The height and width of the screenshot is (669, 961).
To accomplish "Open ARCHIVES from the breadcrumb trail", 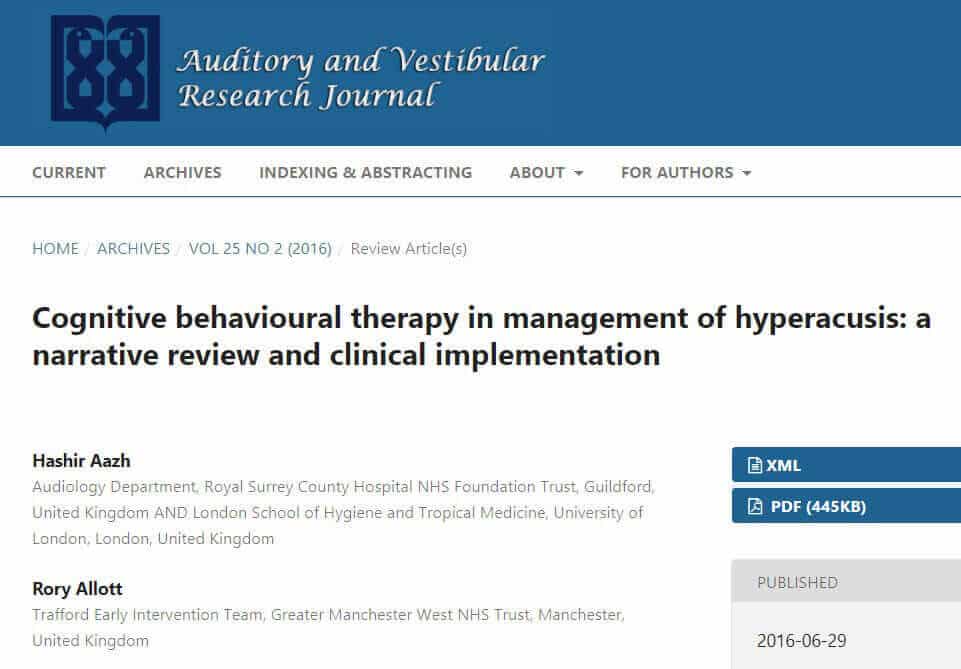I will coord(133,248).
